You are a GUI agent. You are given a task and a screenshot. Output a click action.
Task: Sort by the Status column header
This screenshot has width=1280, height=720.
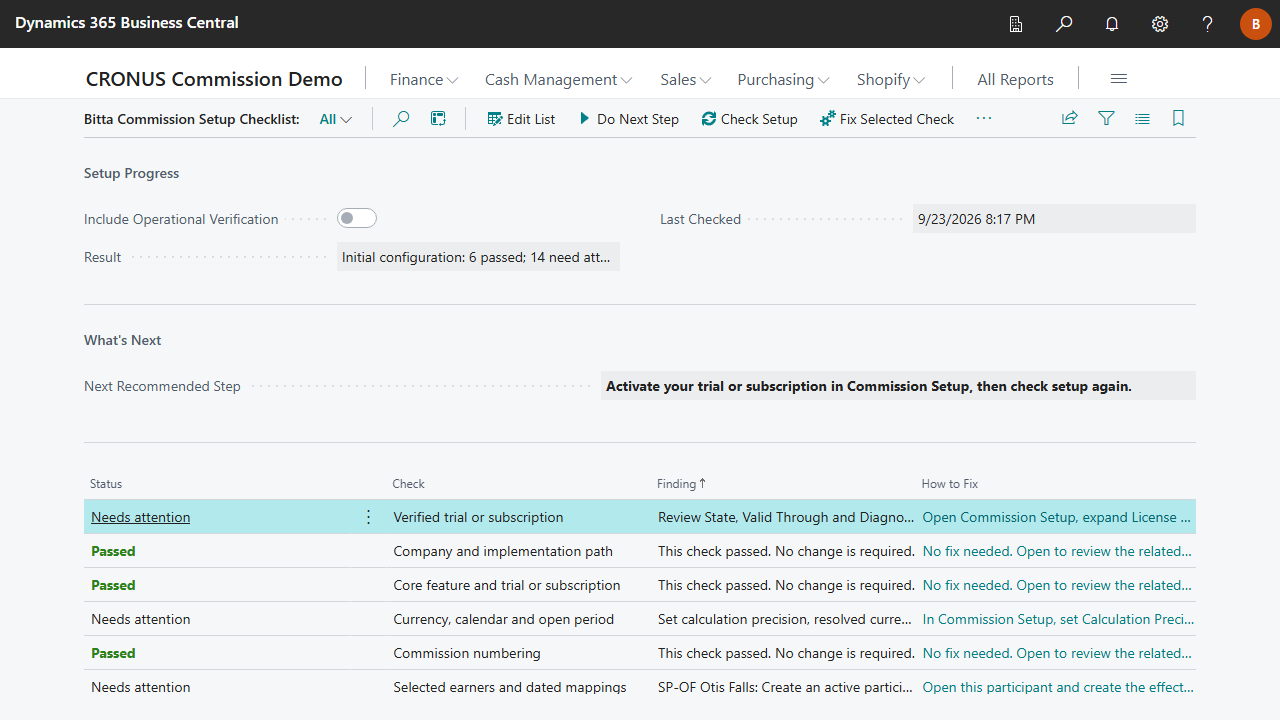click(106, 484)
